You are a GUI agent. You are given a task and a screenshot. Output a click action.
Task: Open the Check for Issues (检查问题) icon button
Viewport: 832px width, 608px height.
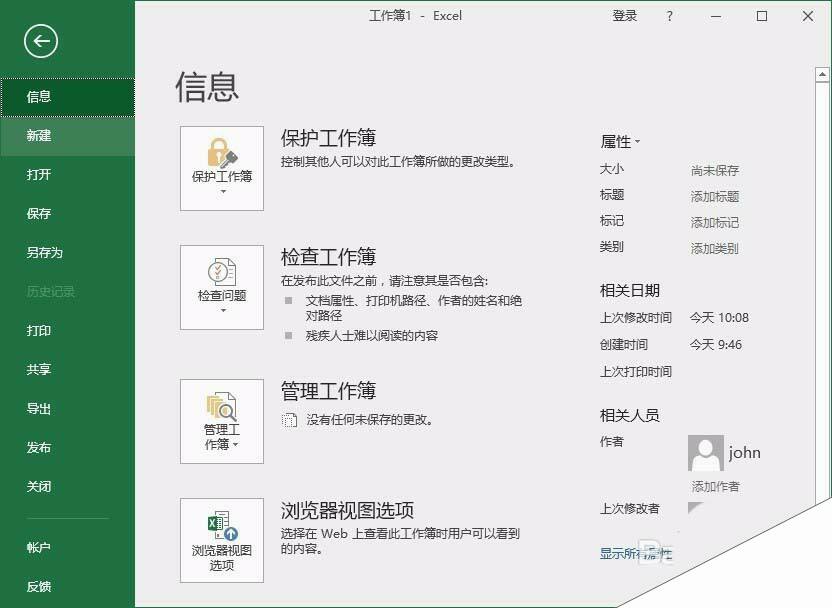222,287
